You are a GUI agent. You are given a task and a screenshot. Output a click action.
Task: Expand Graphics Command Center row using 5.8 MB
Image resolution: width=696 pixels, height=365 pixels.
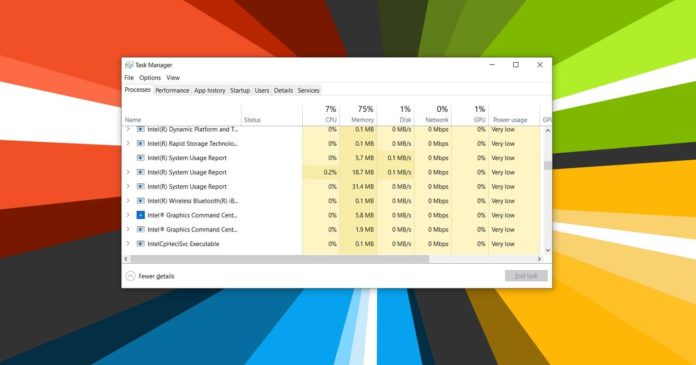128,215
